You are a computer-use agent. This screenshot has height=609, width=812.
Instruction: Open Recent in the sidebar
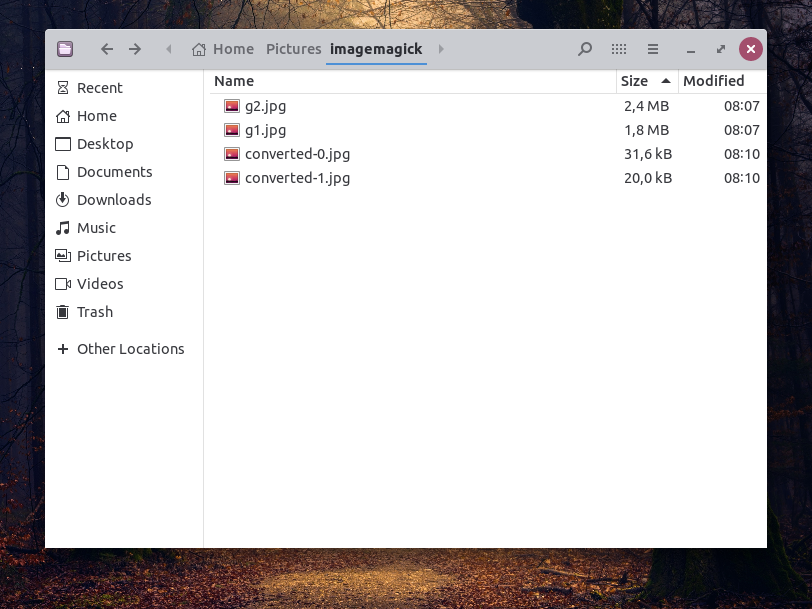(x=124, y=88)
